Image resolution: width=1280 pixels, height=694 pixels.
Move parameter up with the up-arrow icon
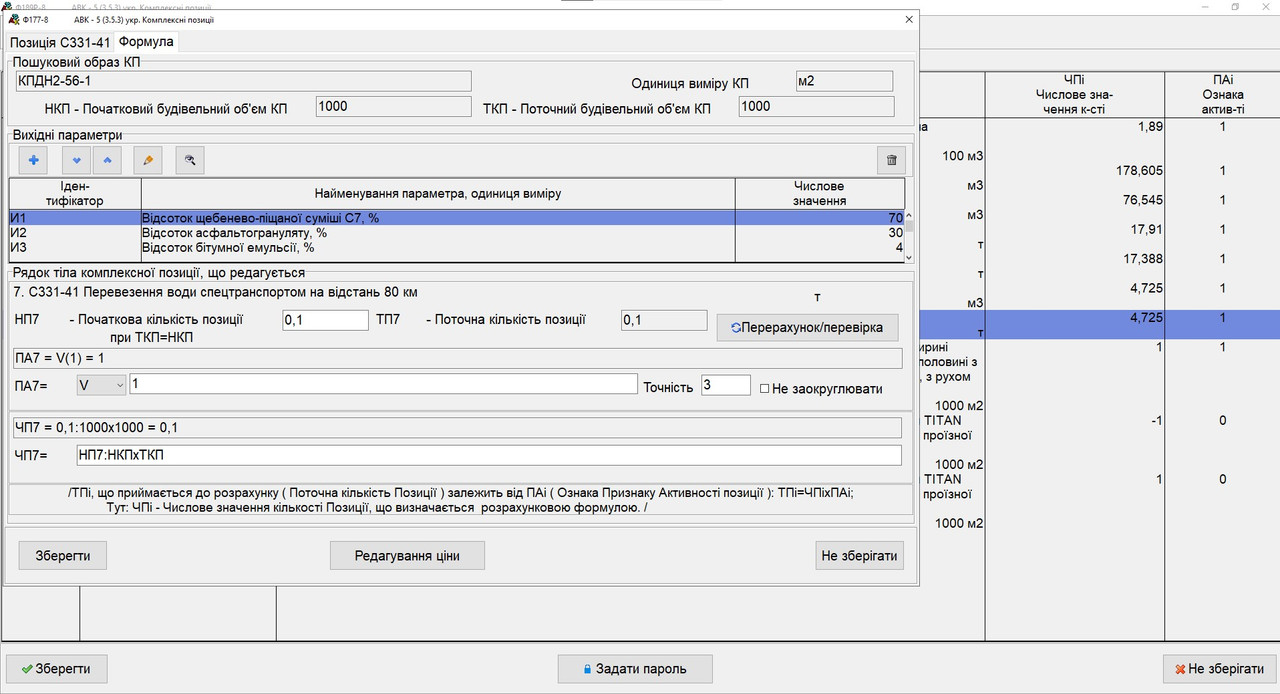[107, 160]
